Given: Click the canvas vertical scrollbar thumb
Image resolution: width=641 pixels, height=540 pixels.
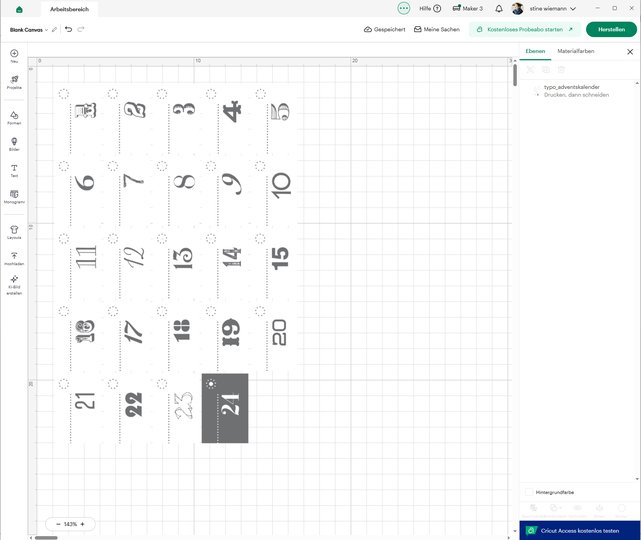Looking at the screenshot, I should coord(515,75).
